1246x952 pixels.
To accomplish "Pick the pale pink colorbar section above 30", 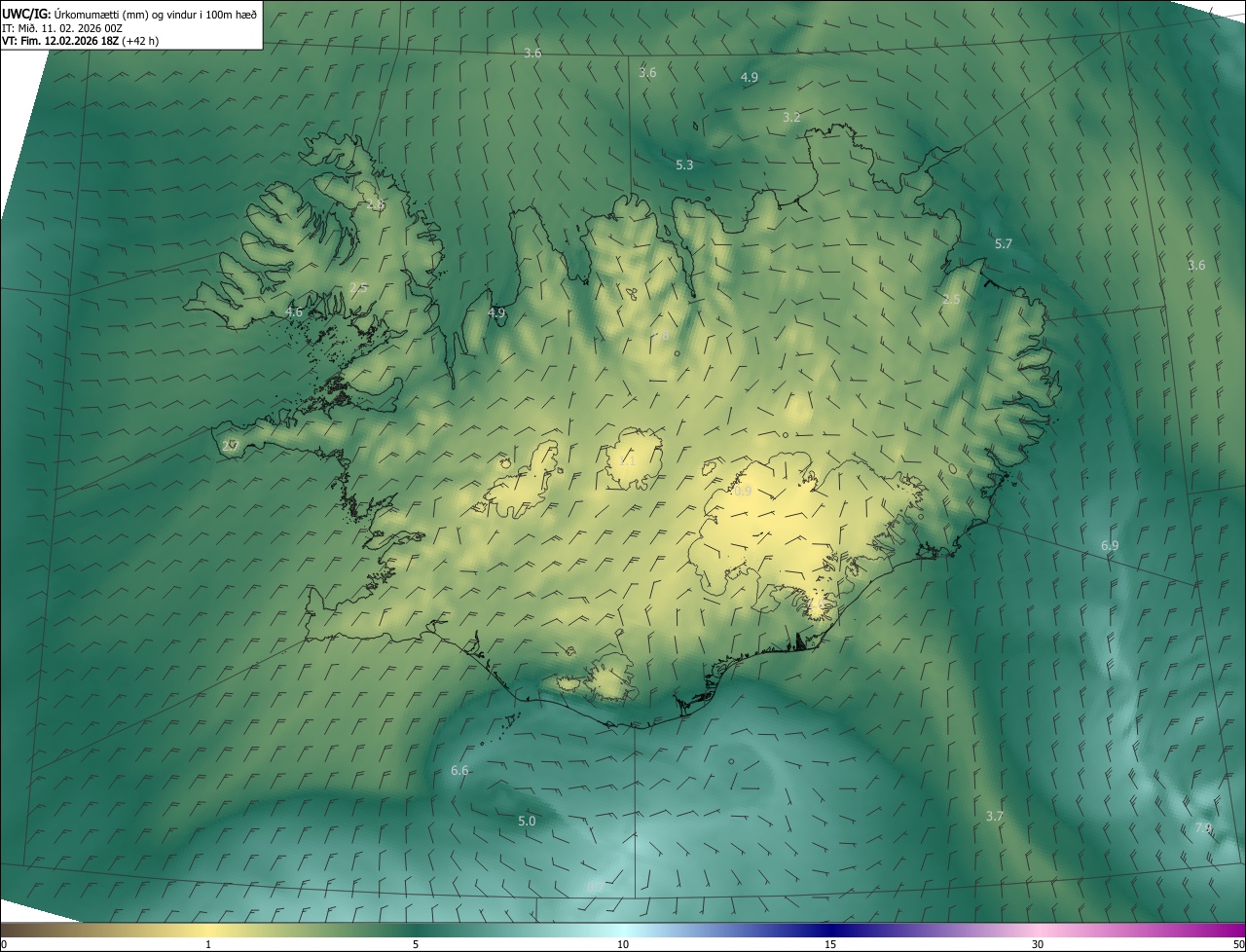I will [1038, 931].
